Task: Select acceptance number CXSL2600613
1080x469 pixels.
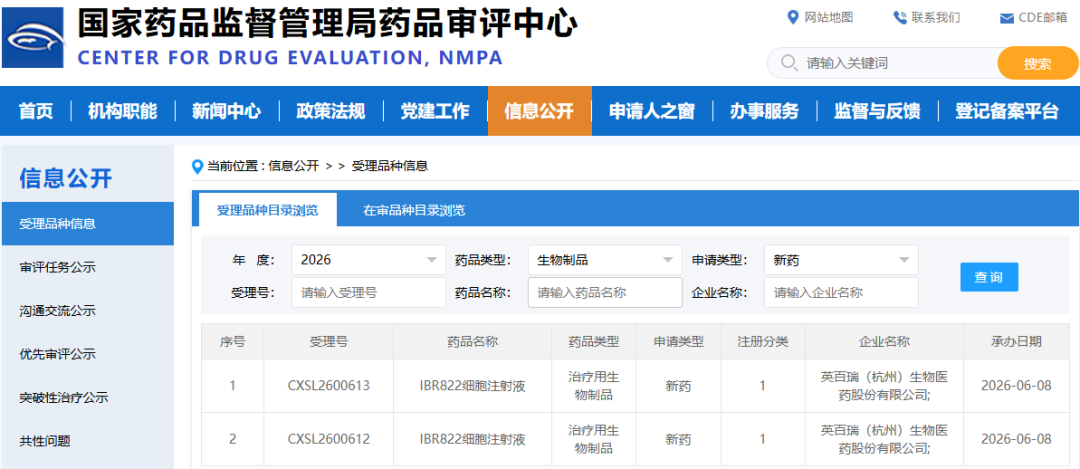Action: point(329,386)
